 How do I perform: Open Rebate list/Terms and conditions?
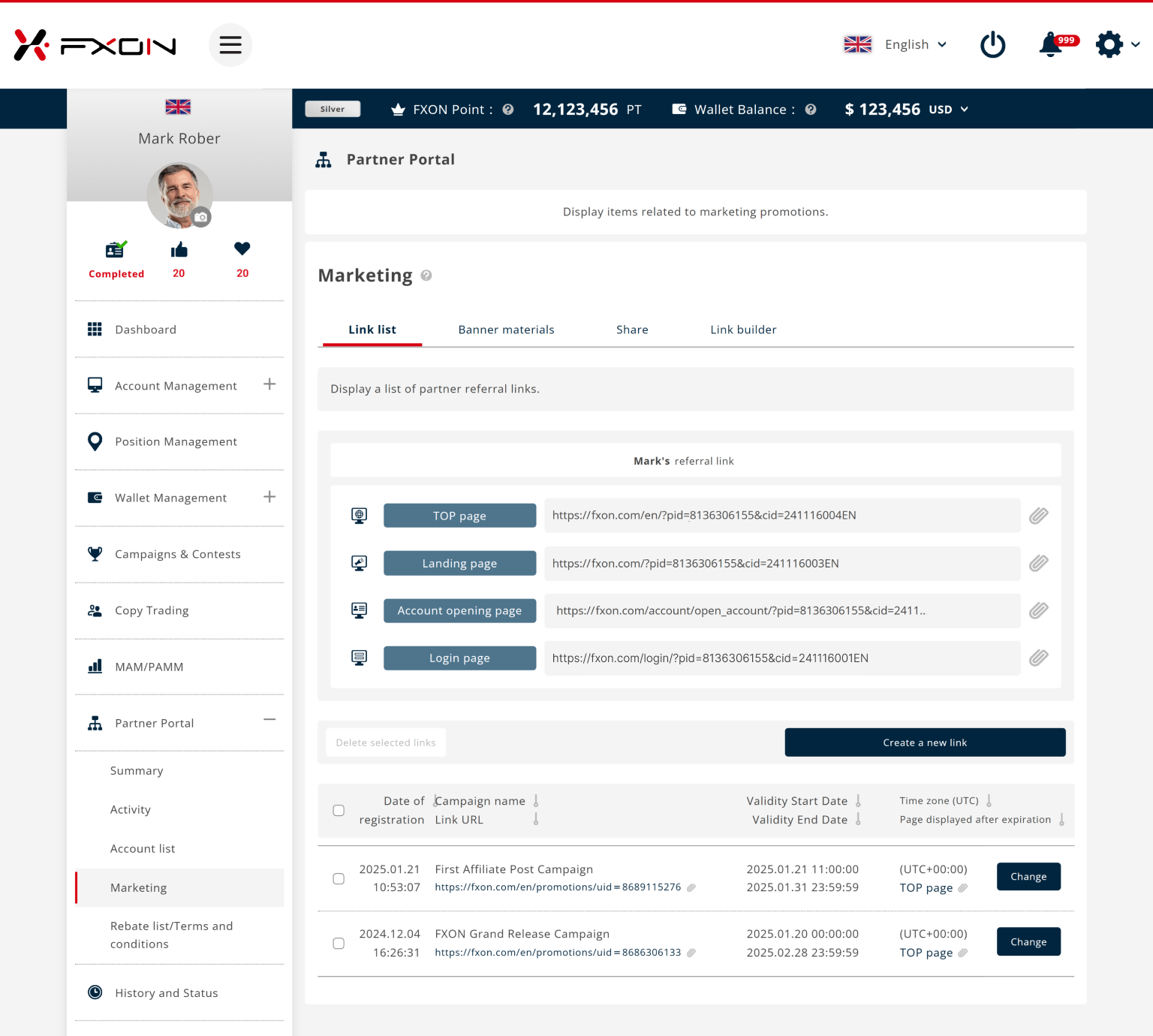click(172, 935)
